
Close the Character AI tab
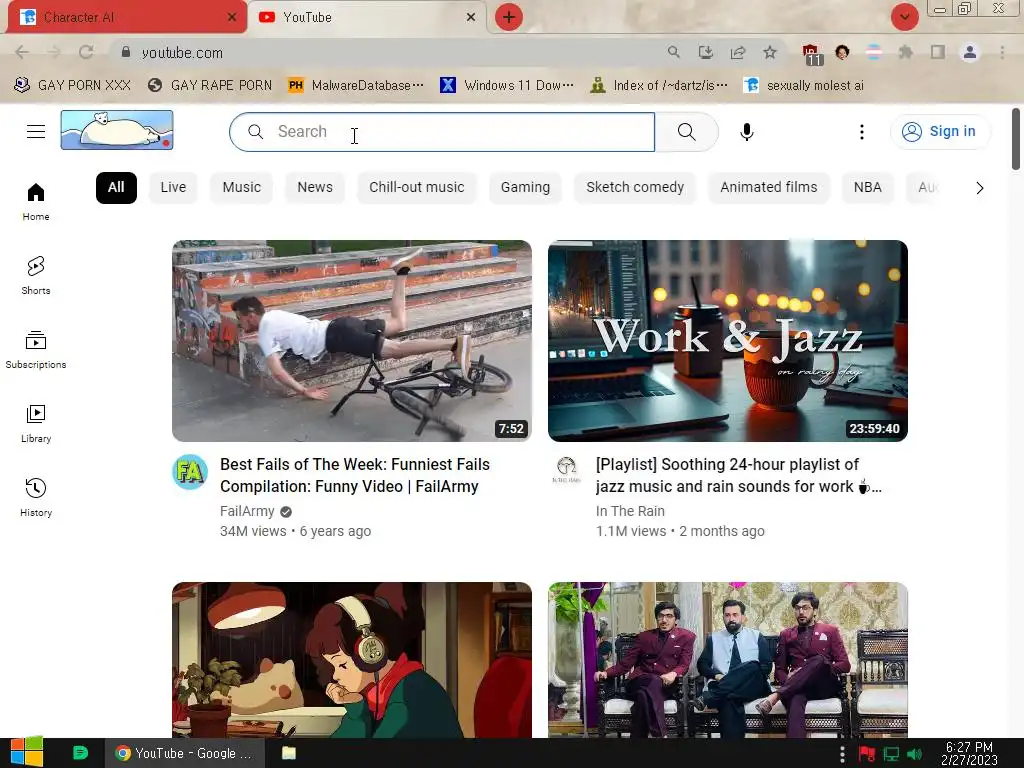231,17
